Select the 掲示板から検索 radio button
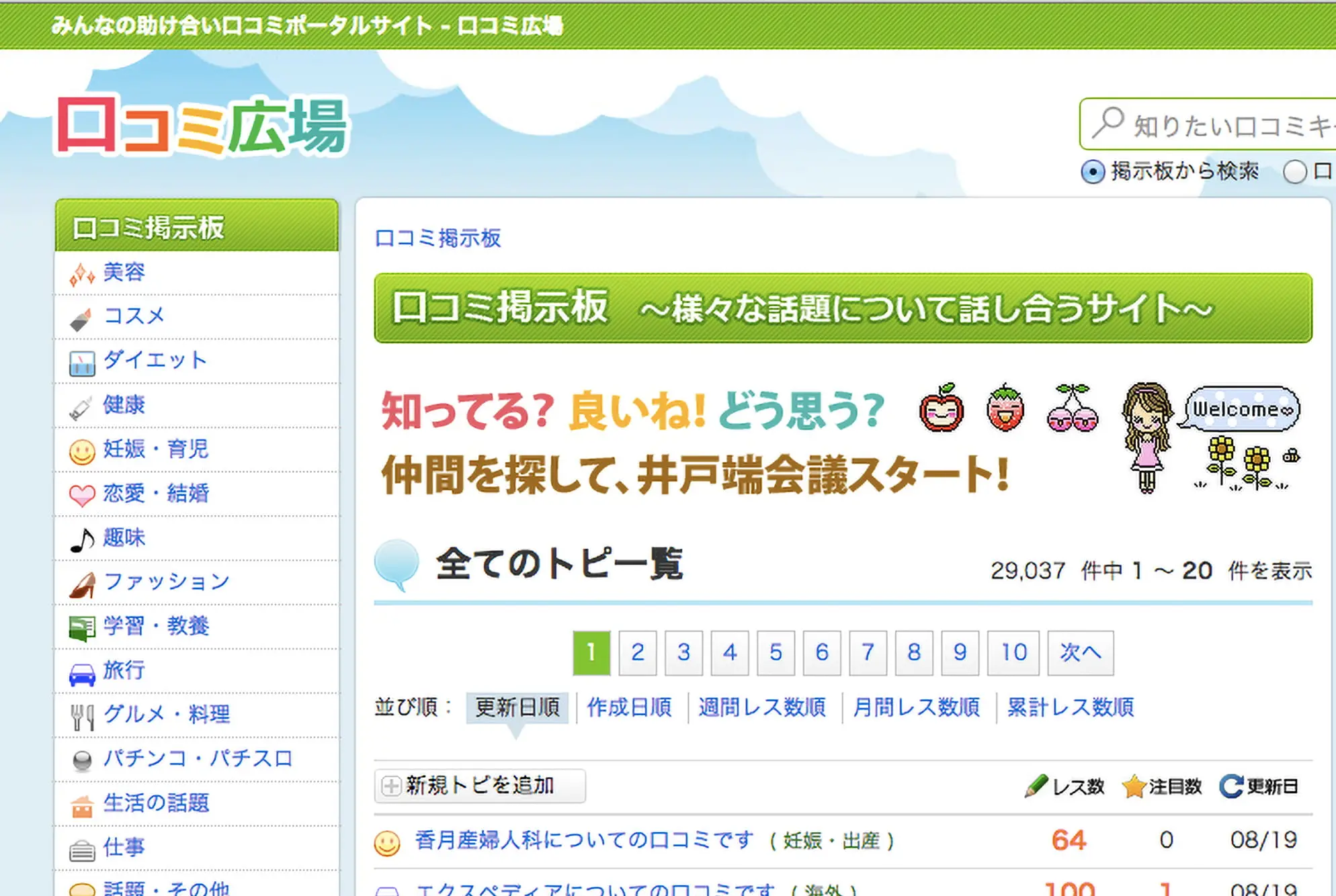 point(1093,172)
